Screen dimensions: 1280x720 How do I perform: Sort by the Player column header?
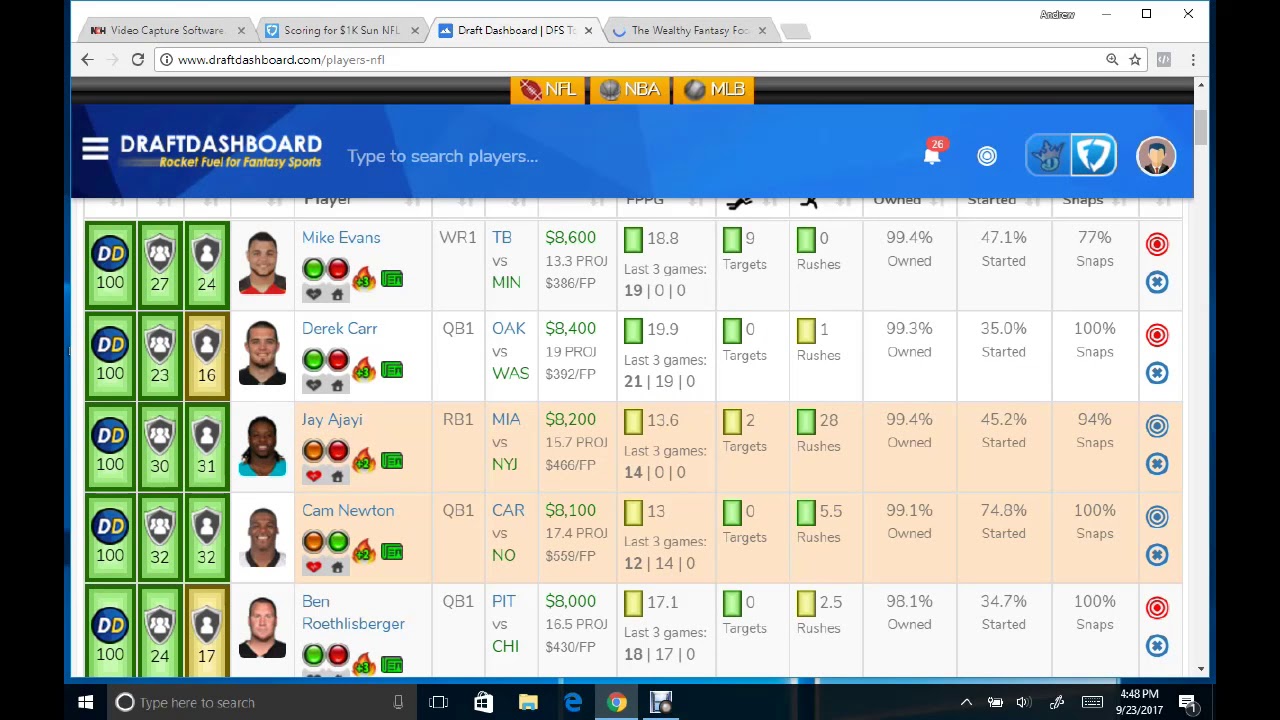(328, 201)
